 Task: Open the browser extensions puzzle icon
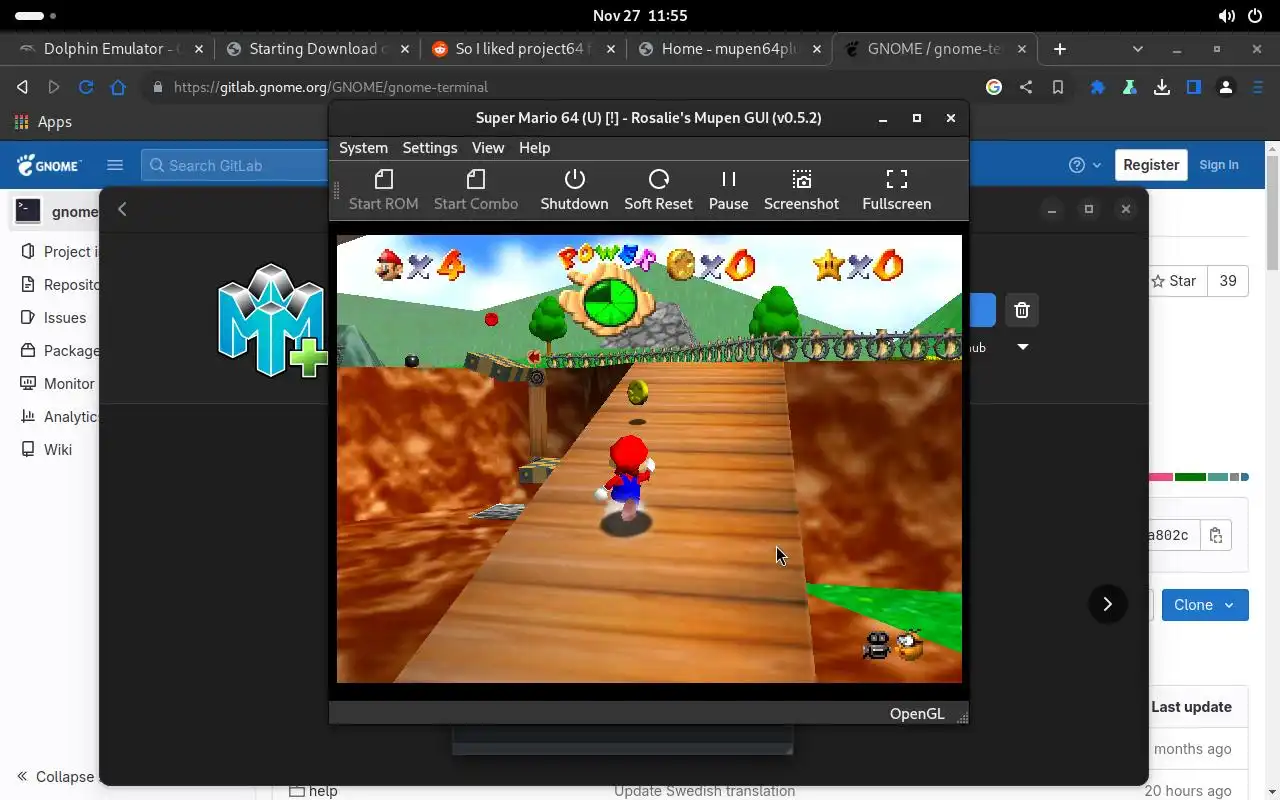coord(1098,87)
